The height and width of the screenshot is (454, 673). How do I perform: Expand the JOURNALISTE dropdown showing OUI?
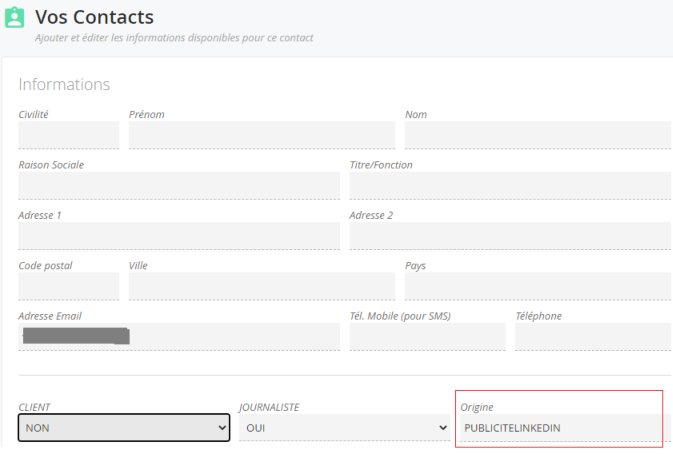[344, 427]
